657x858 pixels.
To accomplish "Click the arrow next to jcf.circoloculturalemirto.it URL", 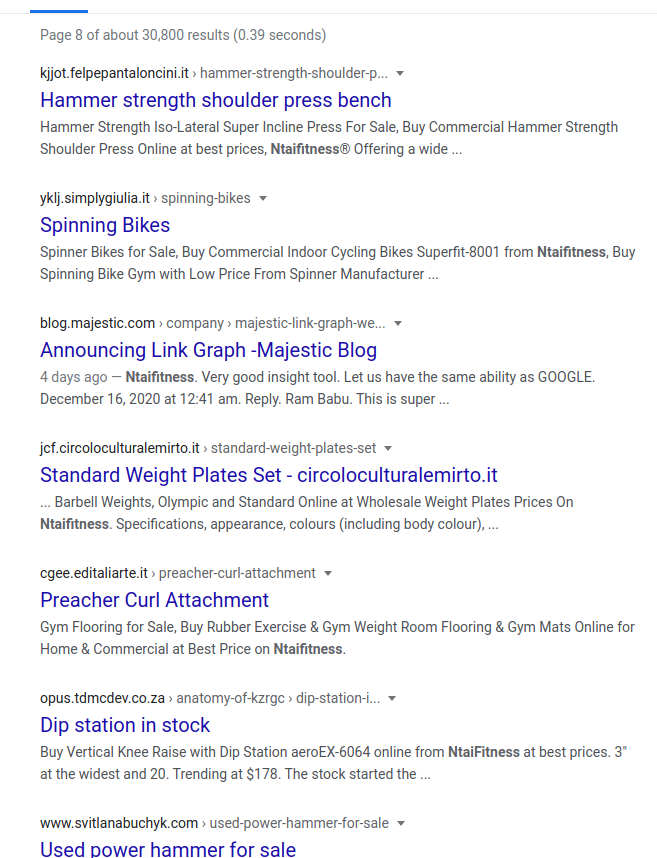I will click(388, 449).
